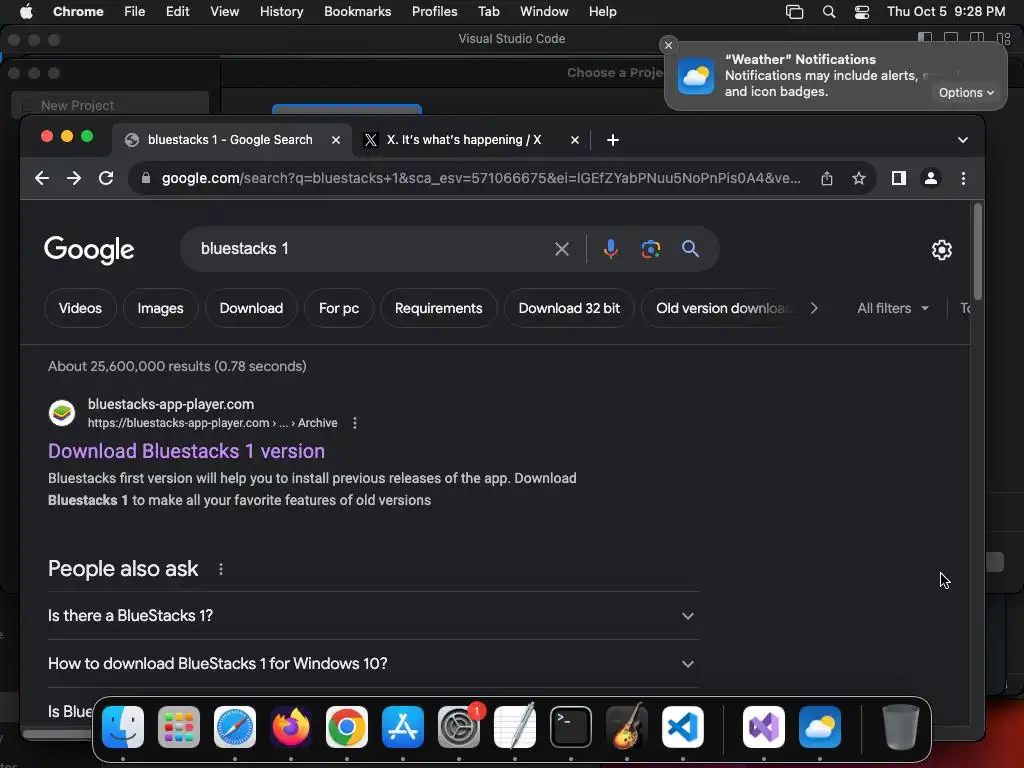Select the Download filter chip

tap(251, 308)
